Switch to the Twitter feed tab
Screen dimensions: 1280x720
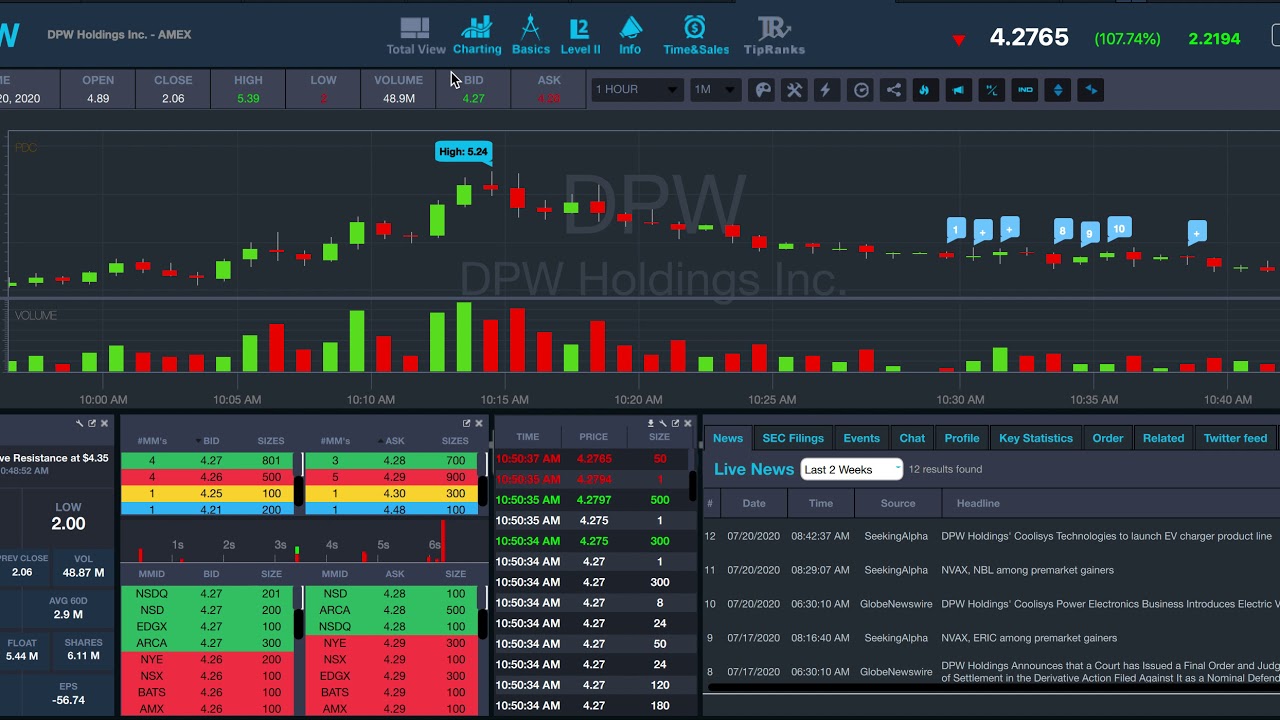(1235, 438)
